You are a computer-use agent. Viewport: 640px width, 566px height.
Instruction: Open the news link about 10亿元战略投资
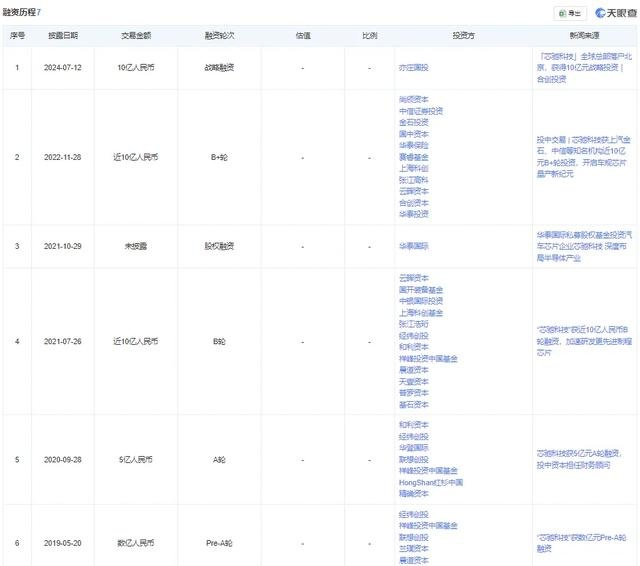coord(584,68)
